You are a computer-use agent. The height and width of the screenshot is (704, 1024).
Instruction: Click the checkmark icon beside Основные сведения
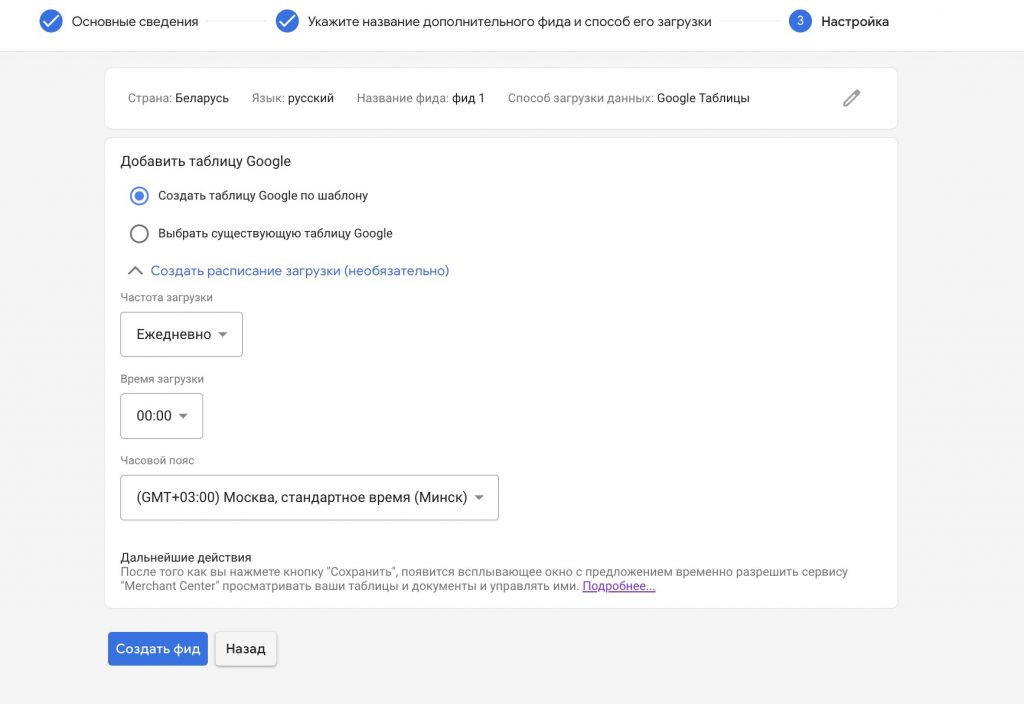click(x=51, y=21)
